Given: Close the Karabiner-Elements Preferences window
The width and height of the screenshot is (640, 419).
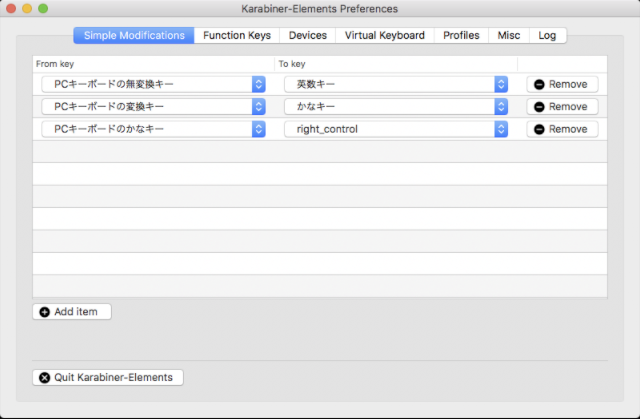Looking at the screenshot, I should tap(11, 9).
